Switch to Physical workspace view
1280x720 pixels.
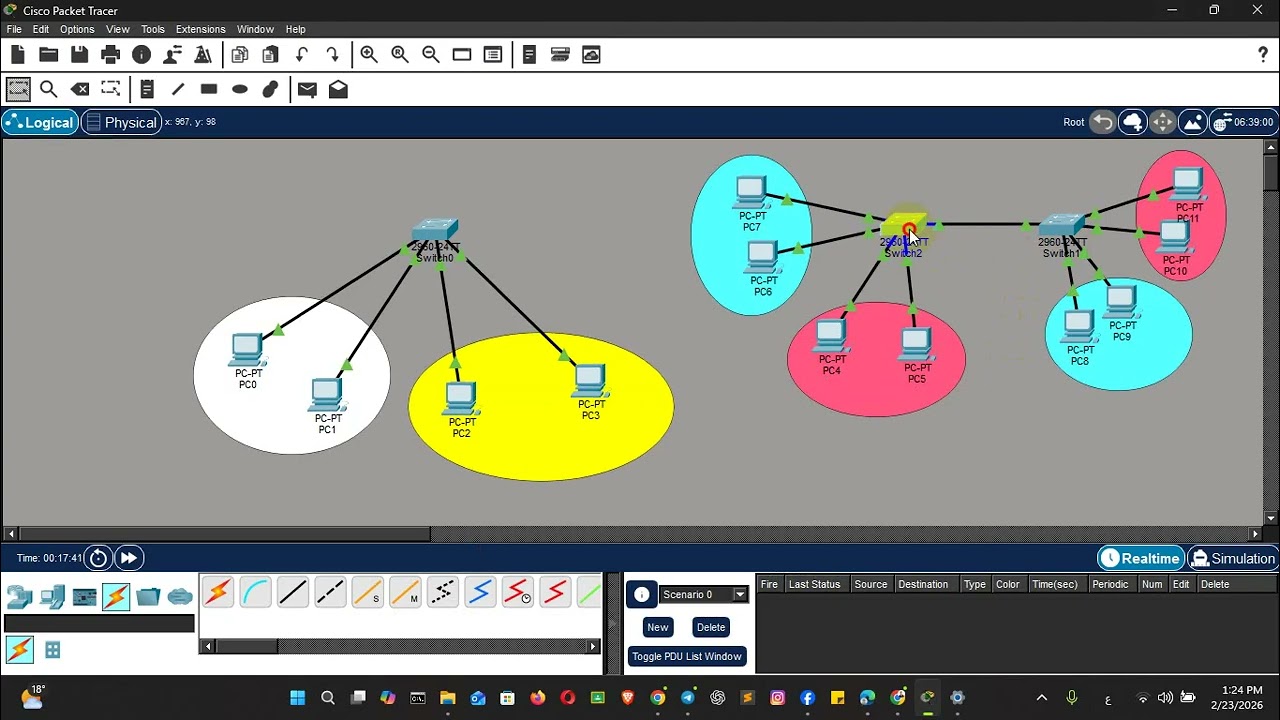click(121, 122)
